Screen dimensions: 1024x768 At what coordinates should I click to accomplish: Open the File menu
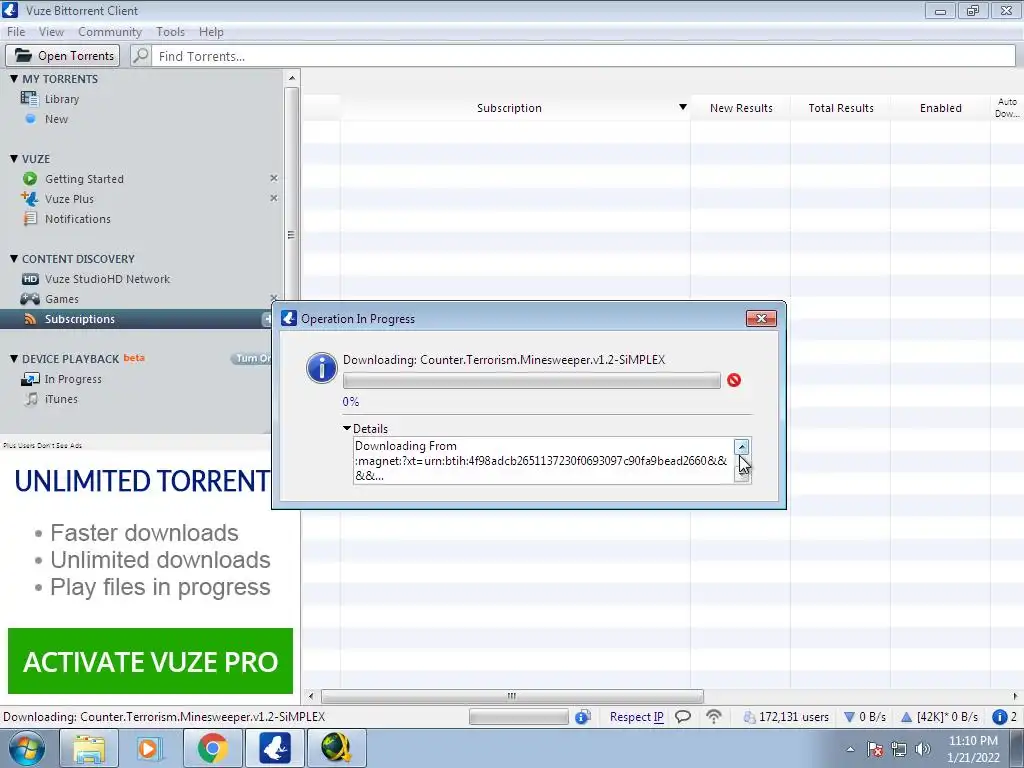point(16,31)
